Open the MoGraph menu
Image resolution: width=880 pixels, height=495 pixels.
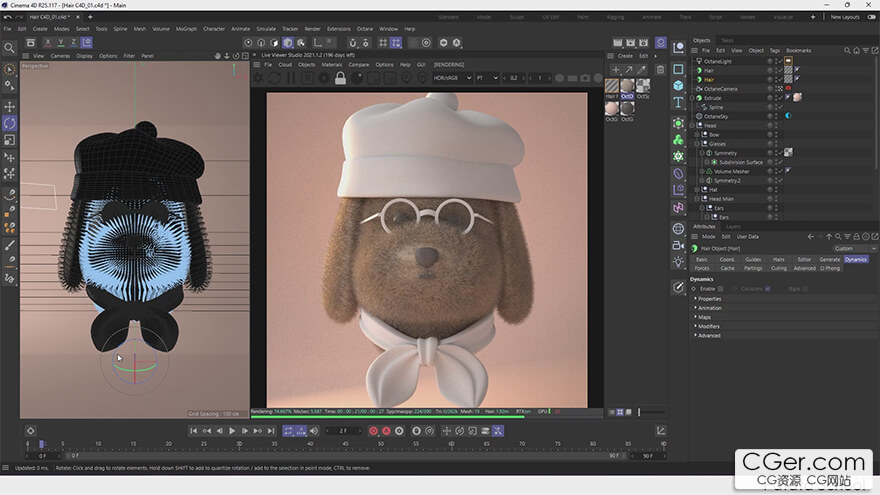pyautogui.click(x=186, y=29)
